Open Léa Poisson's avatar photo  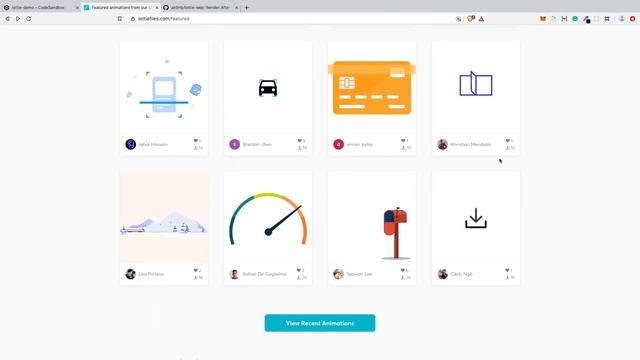(130, 274)
